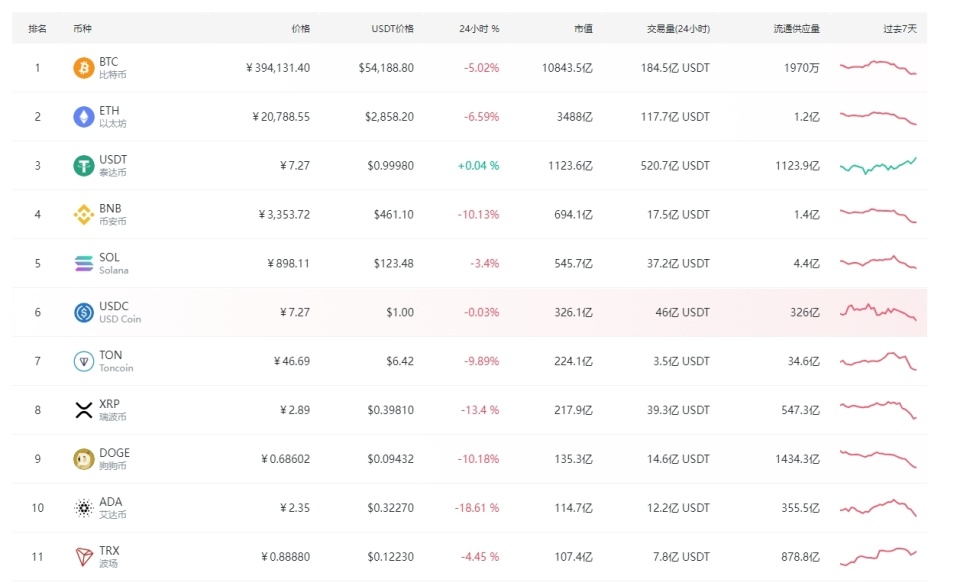Sort by USDT价格 column header
The image size is (960, 586).
pyautogui.click(x=392, y=29)
